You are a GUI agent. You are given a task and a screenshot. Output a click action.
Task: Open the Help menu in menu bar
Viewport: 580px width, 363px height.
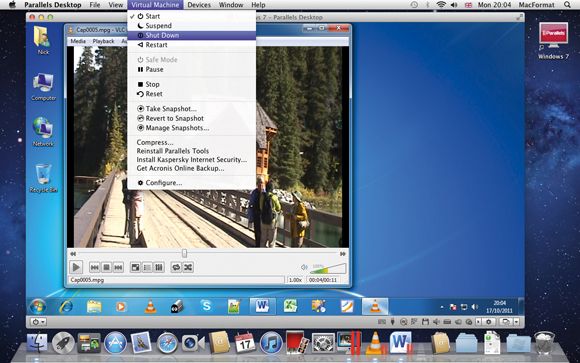click(x=258, y=5)
